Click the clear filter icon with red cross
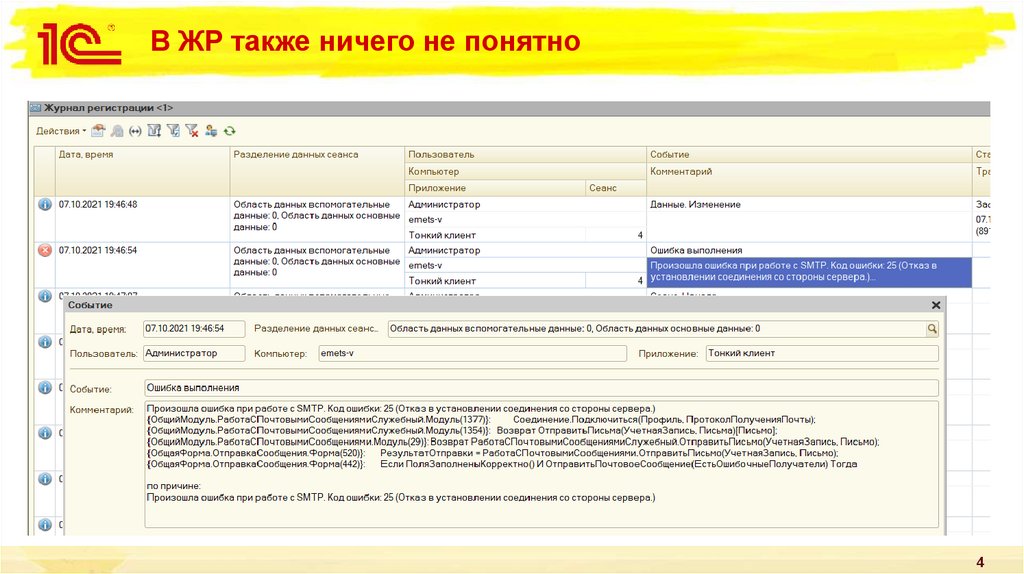This screenshot has width=1024, height=574. [x=192, y=131]
